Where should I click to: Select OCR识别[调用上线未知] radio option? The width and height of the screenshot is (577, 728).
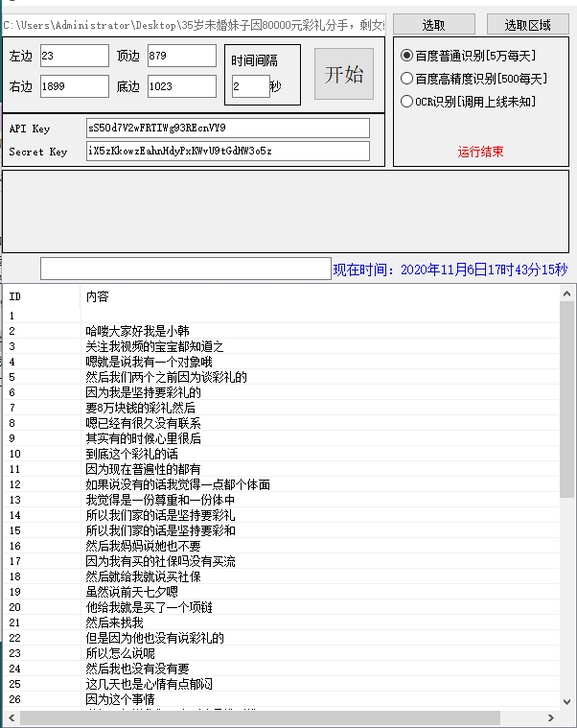pyautogui.click(x=468, y=101)
